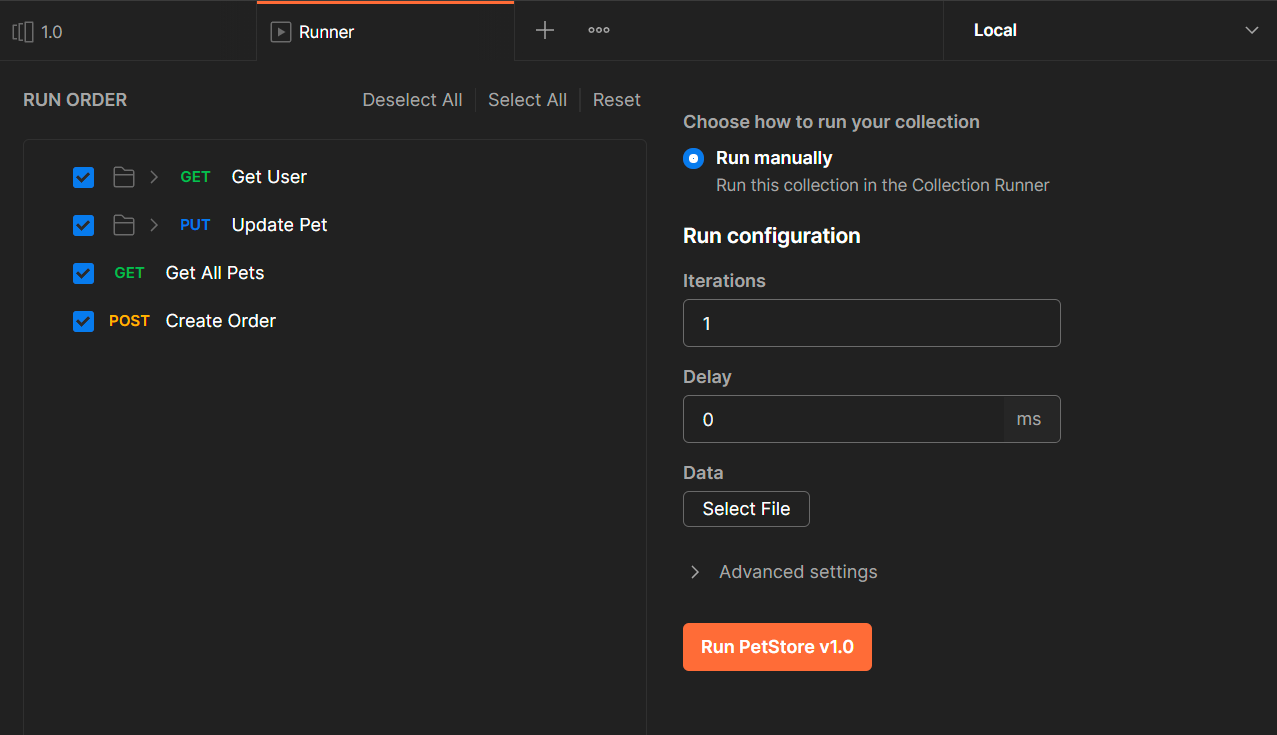Click the folder icon beside Get User
The height and width of the screenshot is (735, 1277).
click(124, 177)
